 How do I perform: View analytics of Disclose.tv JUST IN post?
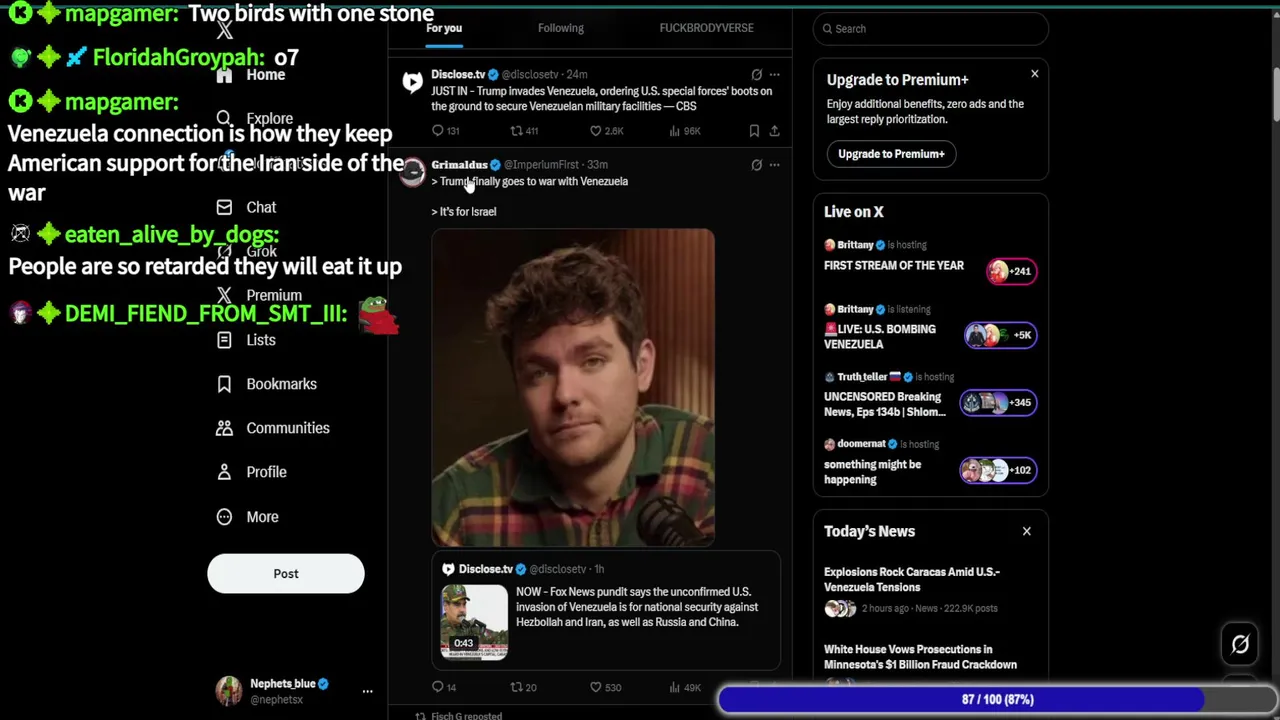[684, 131]
